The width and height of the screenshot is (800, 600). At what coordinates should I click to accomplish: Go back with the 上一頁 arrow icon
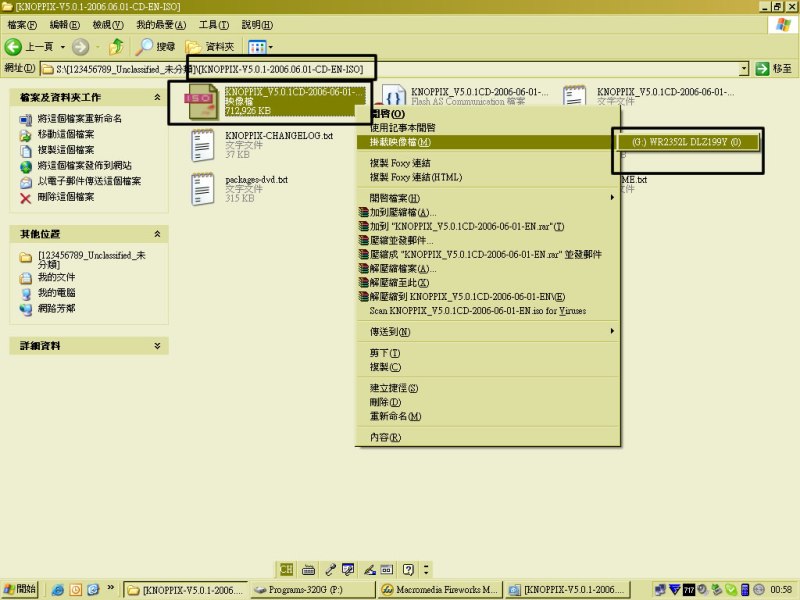click(x=13, y=47)
